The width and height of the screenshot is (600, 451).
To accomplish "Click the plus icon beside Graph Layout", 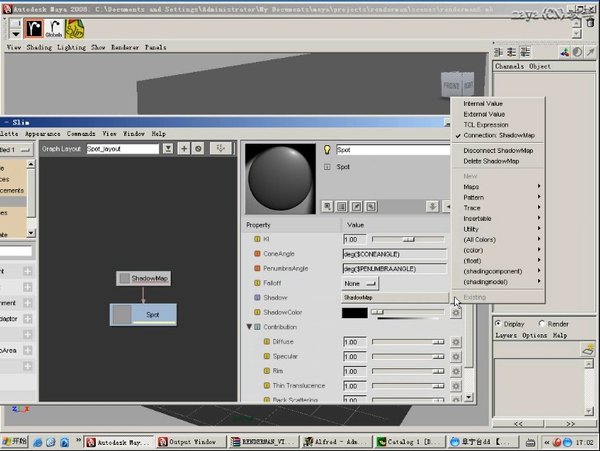I will click(184, 148).
